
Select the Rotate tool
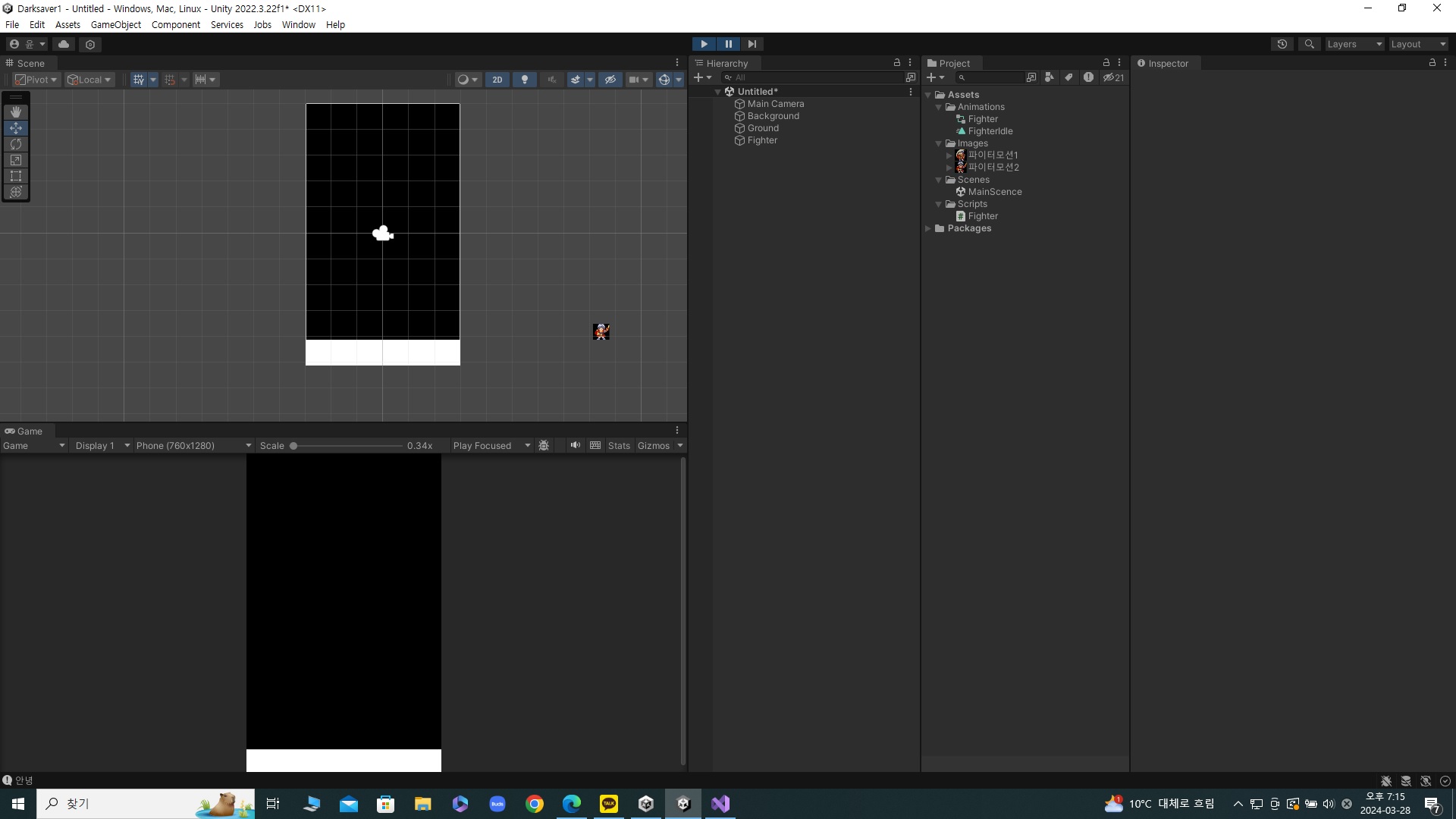tap(16, 144)
